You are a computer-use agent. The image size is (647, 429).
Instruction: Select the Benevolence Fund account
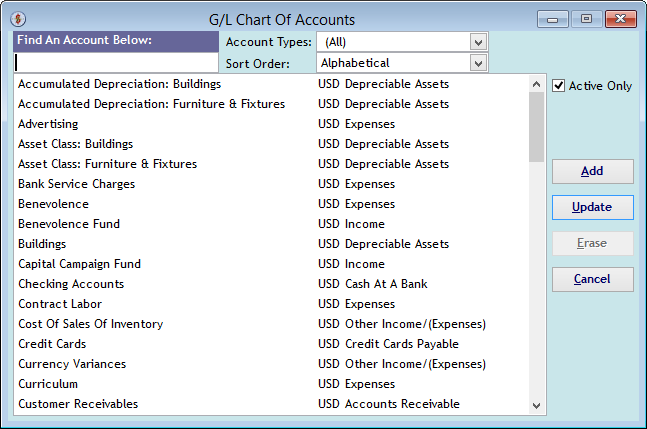(x=271, y=224)
